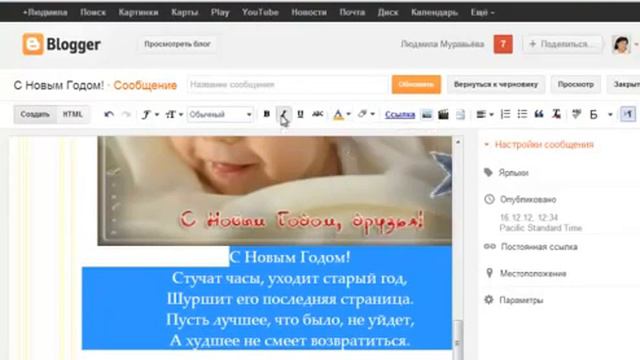Viewport: 640px width, 360px height.
Task: Toggle right-to-left text direction button
Action: 628,114
